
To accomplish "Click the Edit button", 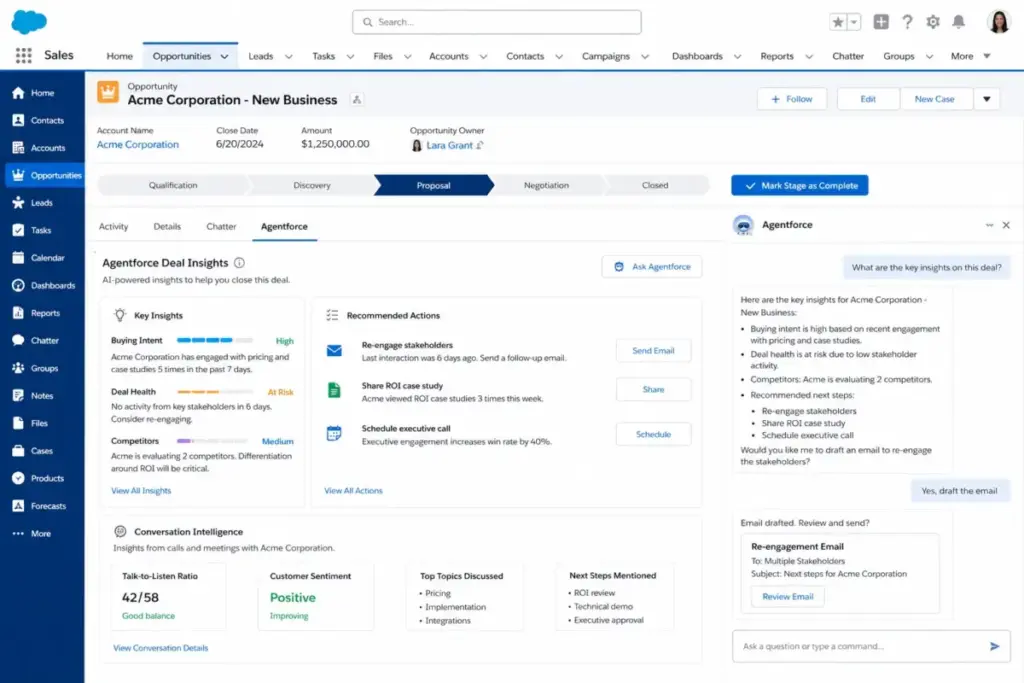I will (x=868, y=99).
